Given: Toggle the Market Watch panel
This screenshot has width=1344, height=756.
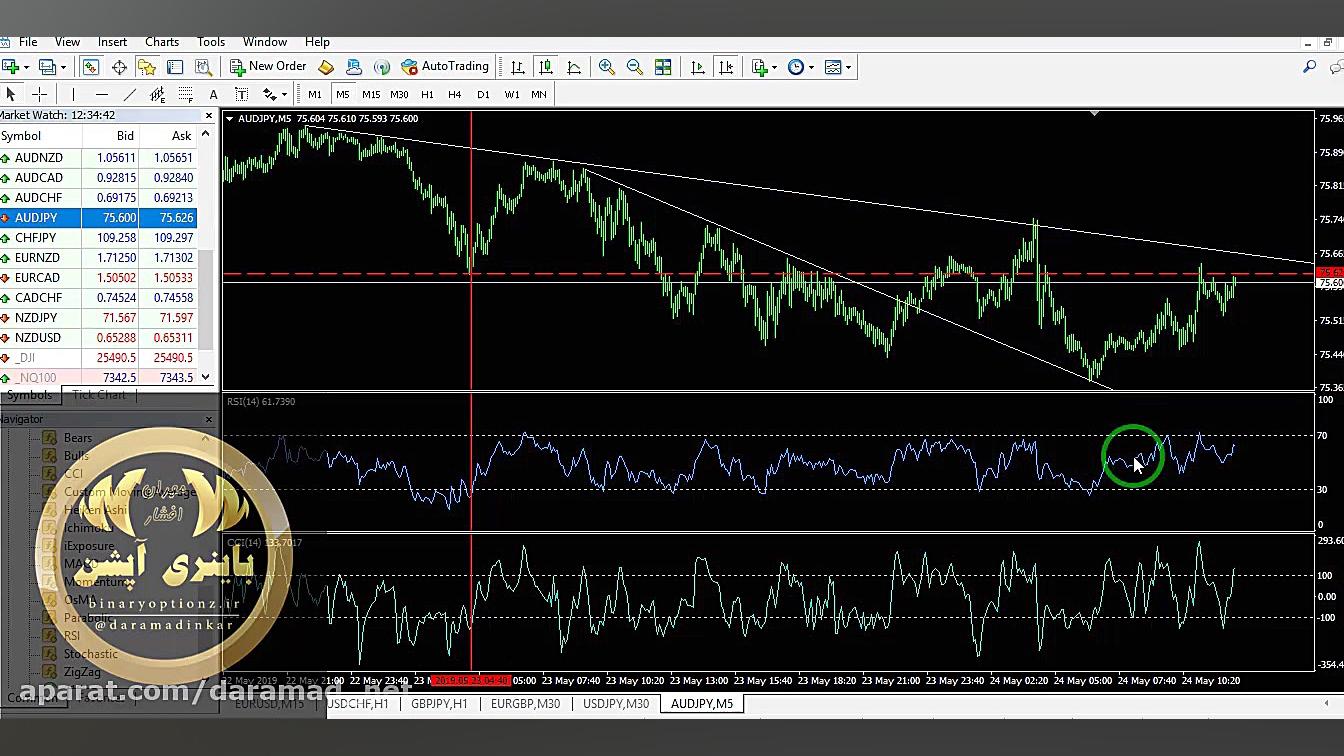Looking at the screenshot, I should coord(91,67).
